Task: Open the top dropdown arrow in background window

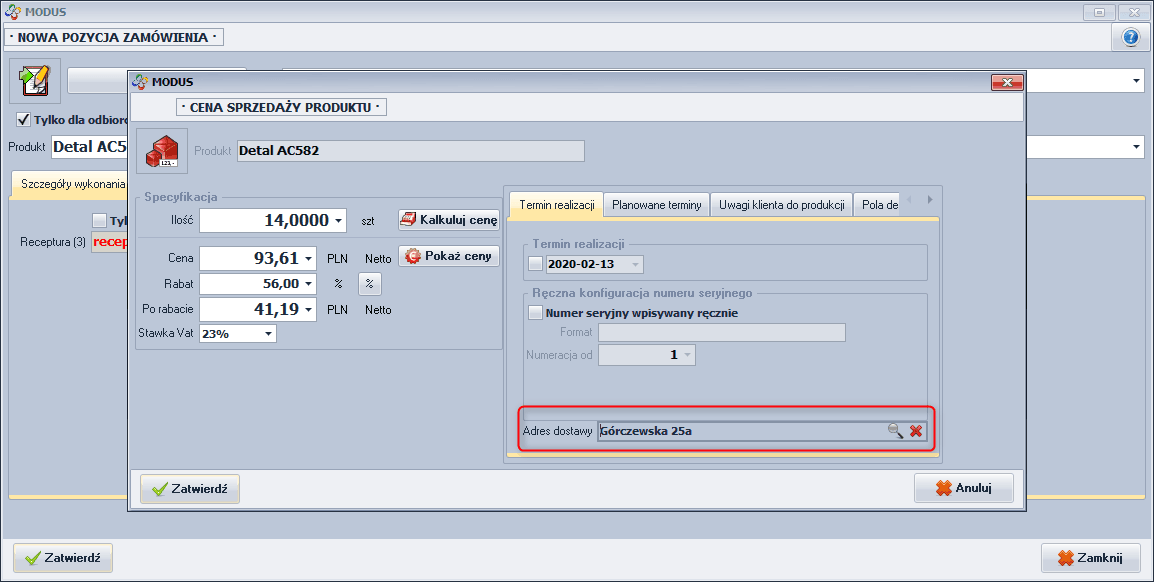Action: 1136,80
